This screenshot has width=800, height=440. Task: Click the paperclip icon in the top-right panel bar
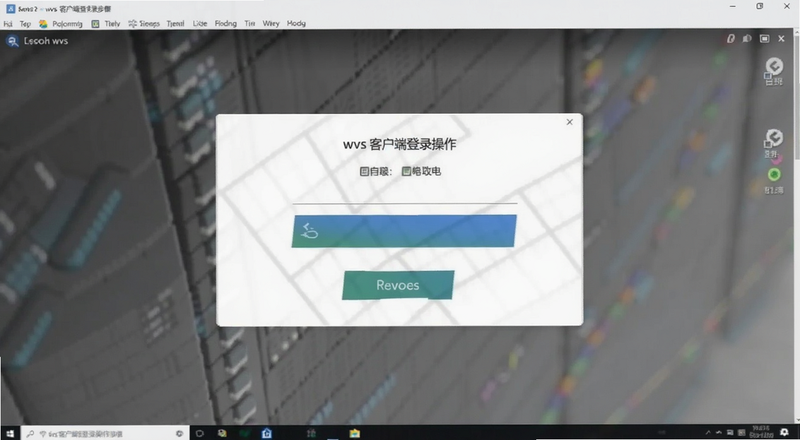(x=731, y=39)
